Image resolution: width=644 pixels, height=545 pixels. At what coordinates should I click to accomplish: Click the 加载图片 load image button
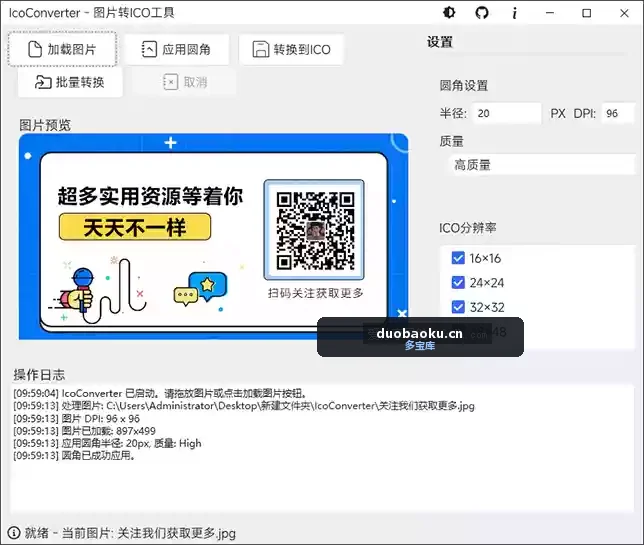coord(62,49)
